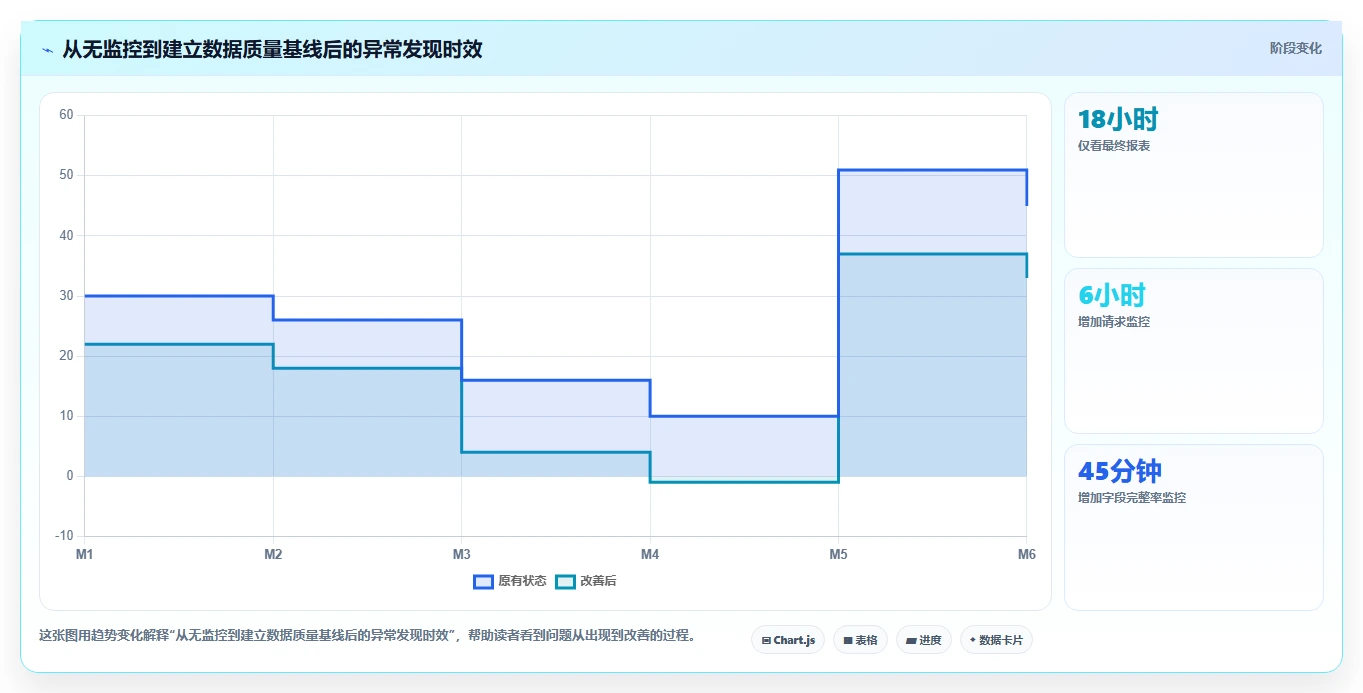Select the 18小时 value
Image resolution: width=1363 pixels, height=693 pixels.
[1118, 120]
